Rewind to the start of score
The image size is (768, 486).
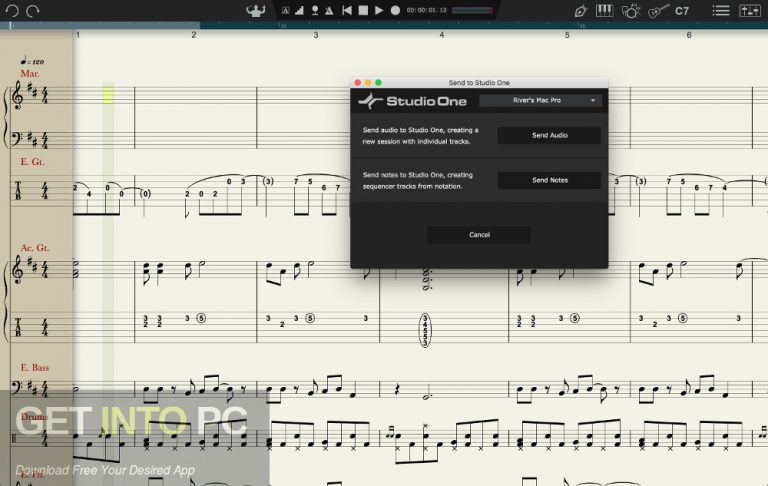pos(347,10)
